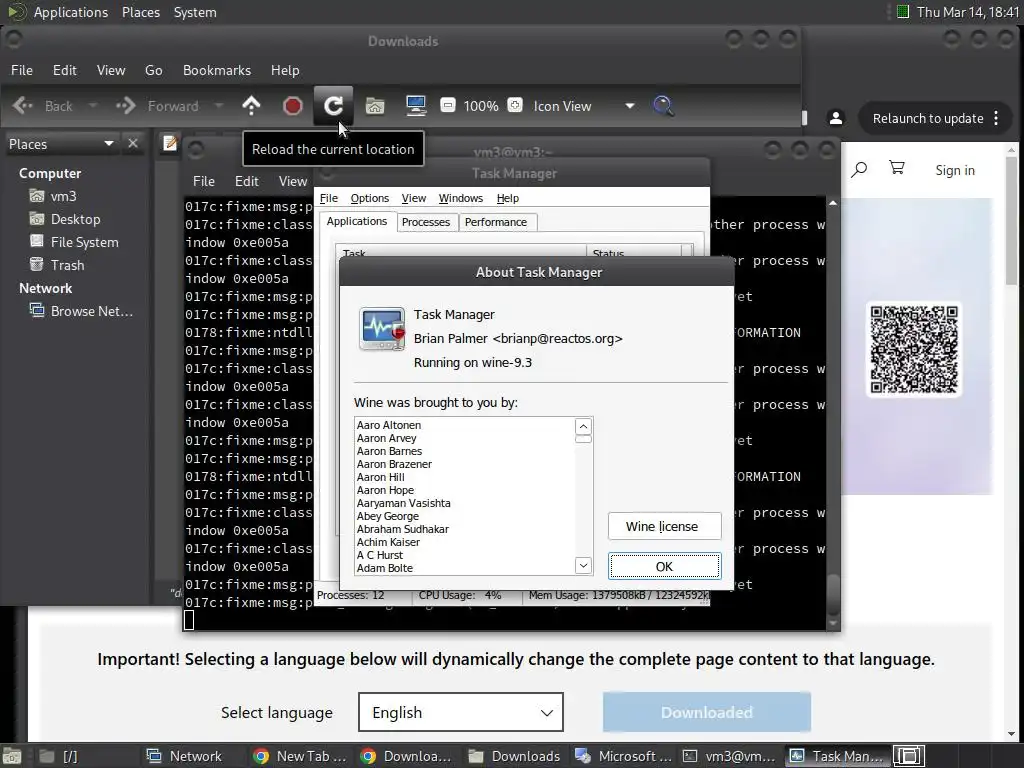Open Go menu in Downloads window

(x=153, y=70)
